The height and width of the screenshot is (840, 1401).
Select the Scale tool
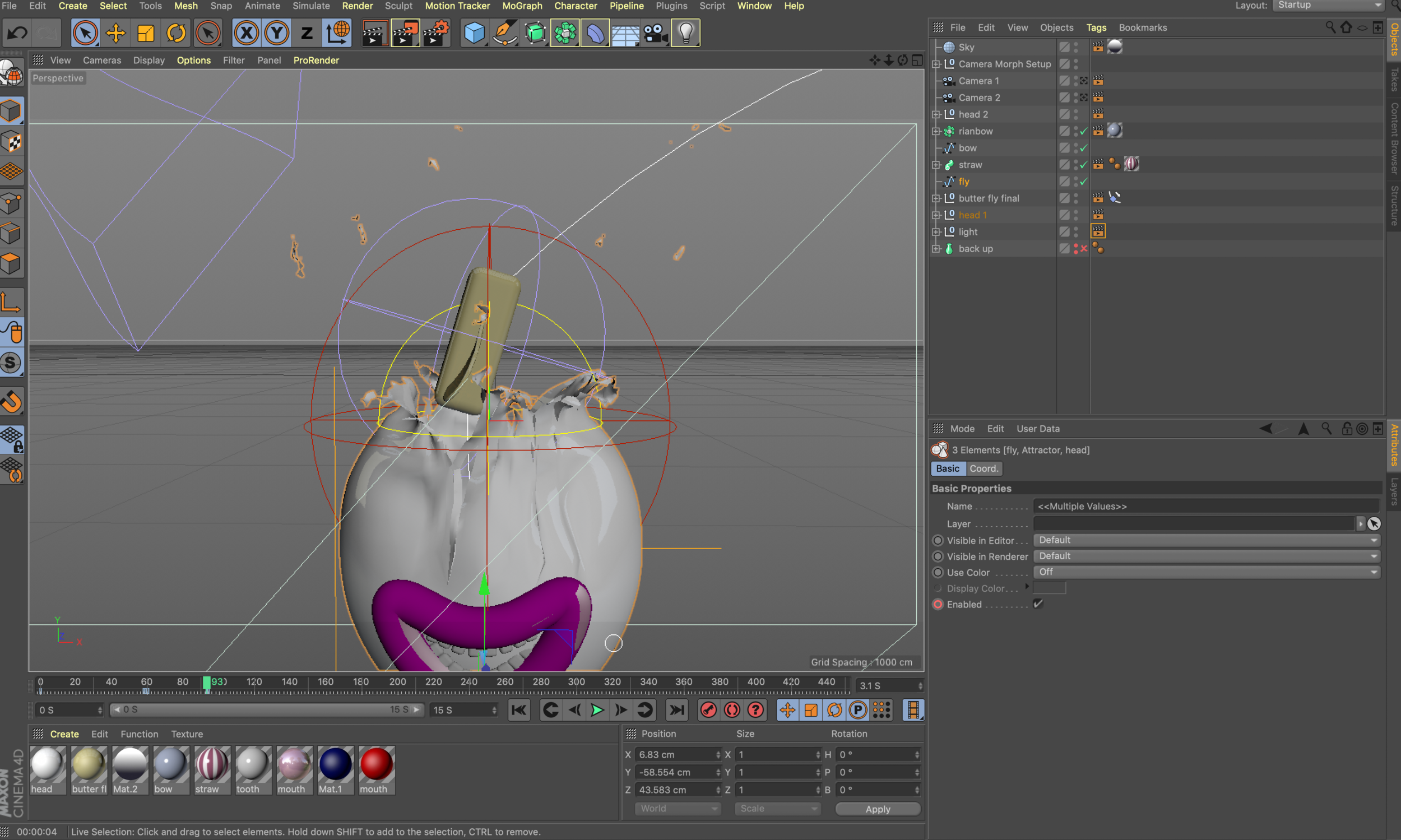click(146, 33)
